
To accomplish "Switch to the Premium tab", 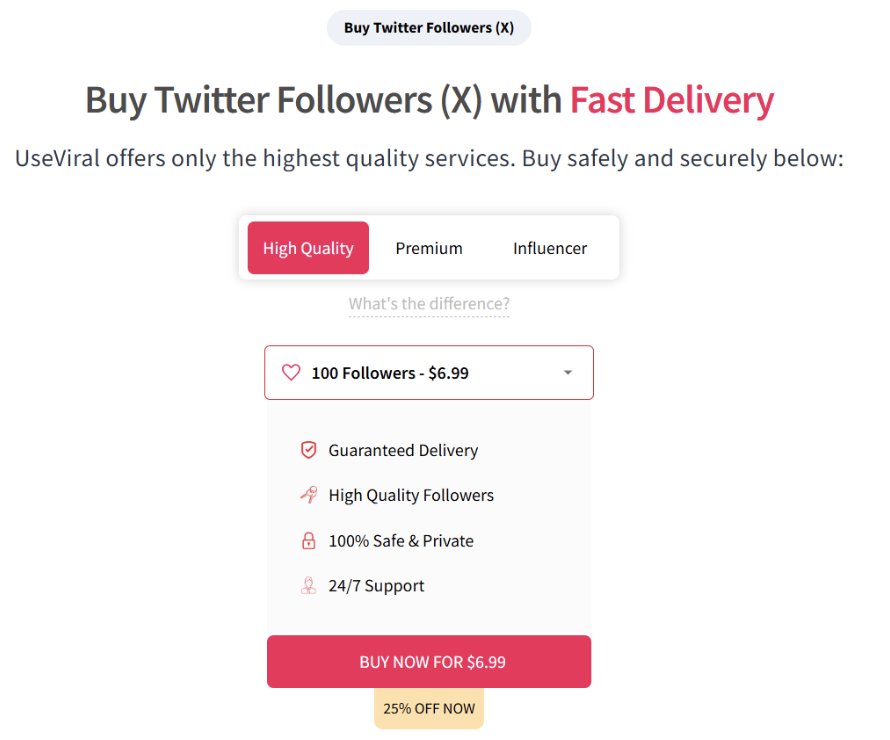I will point(429,248).
